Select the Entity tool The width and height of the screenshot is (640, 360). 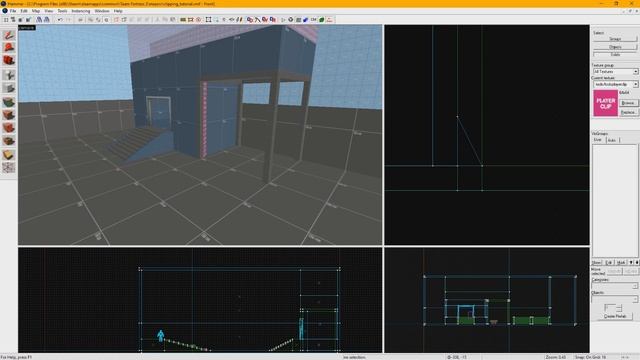(9, 75)
